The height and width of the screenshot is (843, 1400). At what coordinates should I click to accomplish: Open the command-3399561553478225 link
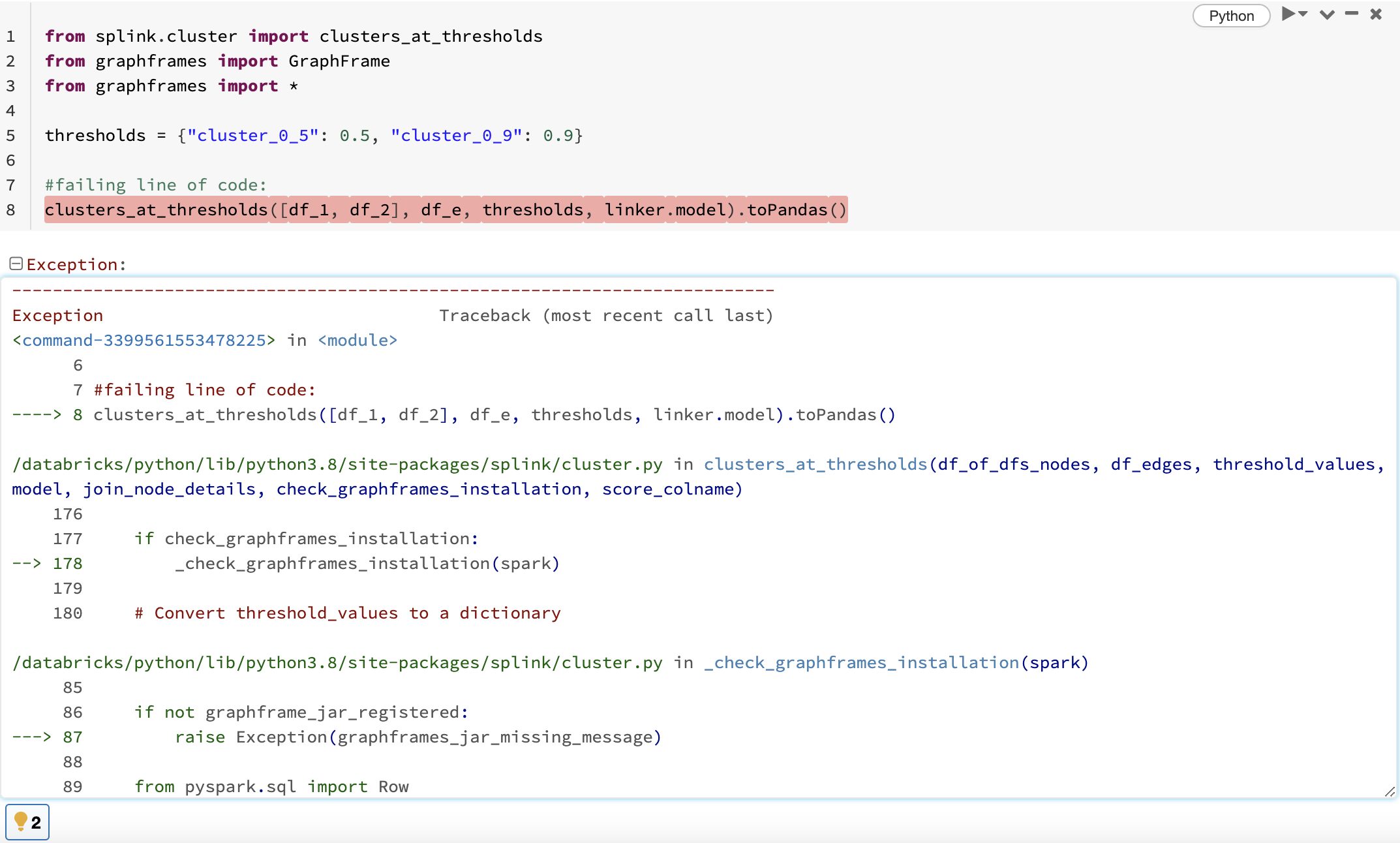tap(144, 340)
